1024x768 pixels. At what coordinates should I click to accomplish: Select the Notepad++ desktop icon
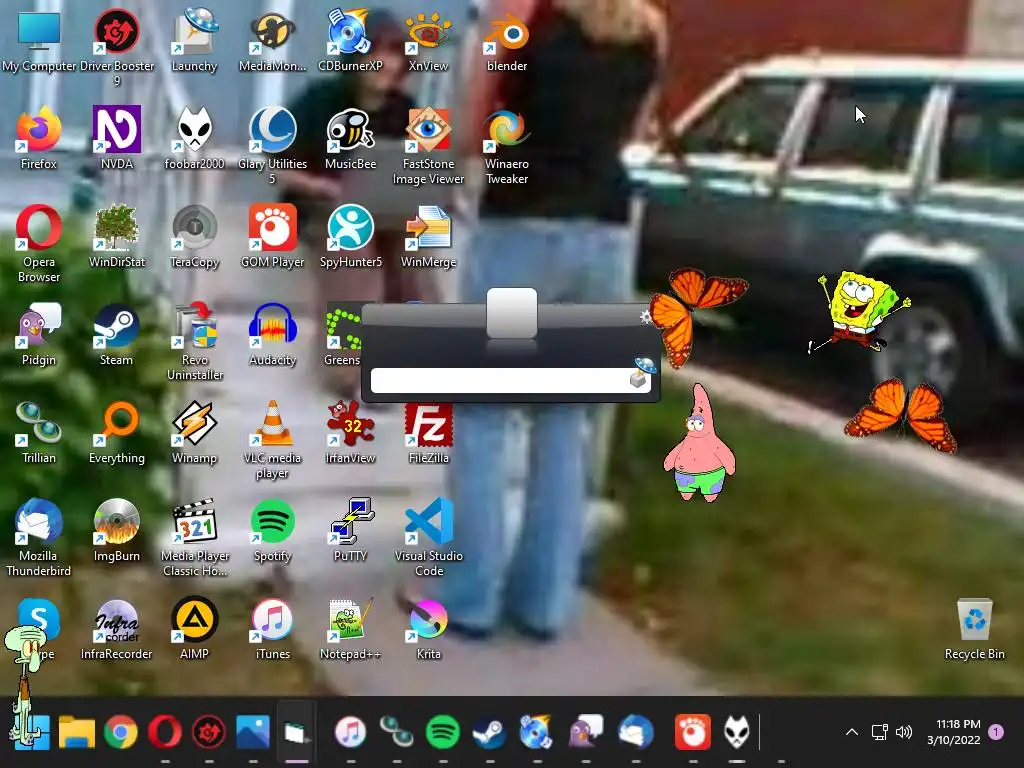click(x=350, y=628)
